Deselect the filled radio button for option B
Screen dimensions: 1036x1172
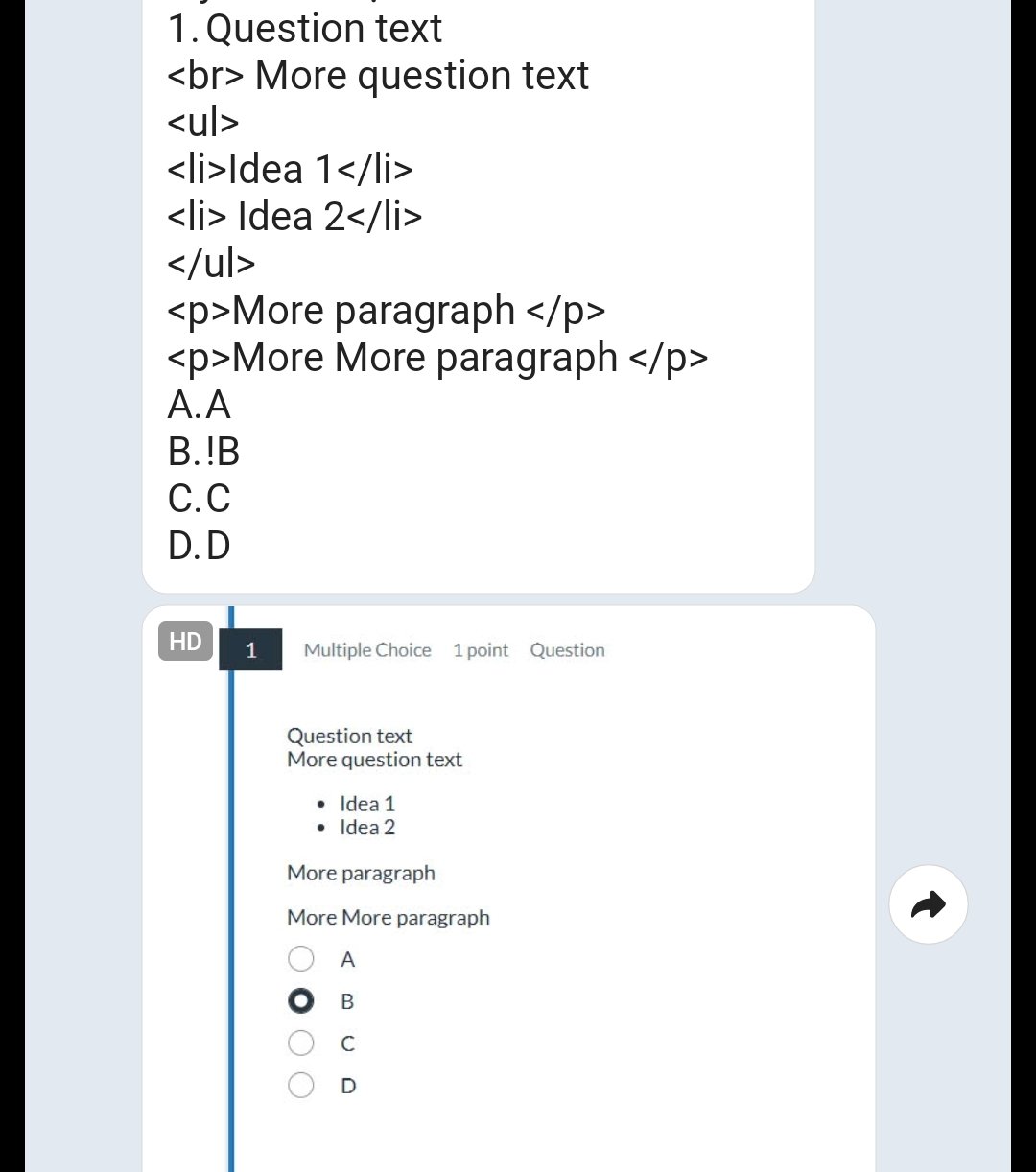(x=300, y=1000)
